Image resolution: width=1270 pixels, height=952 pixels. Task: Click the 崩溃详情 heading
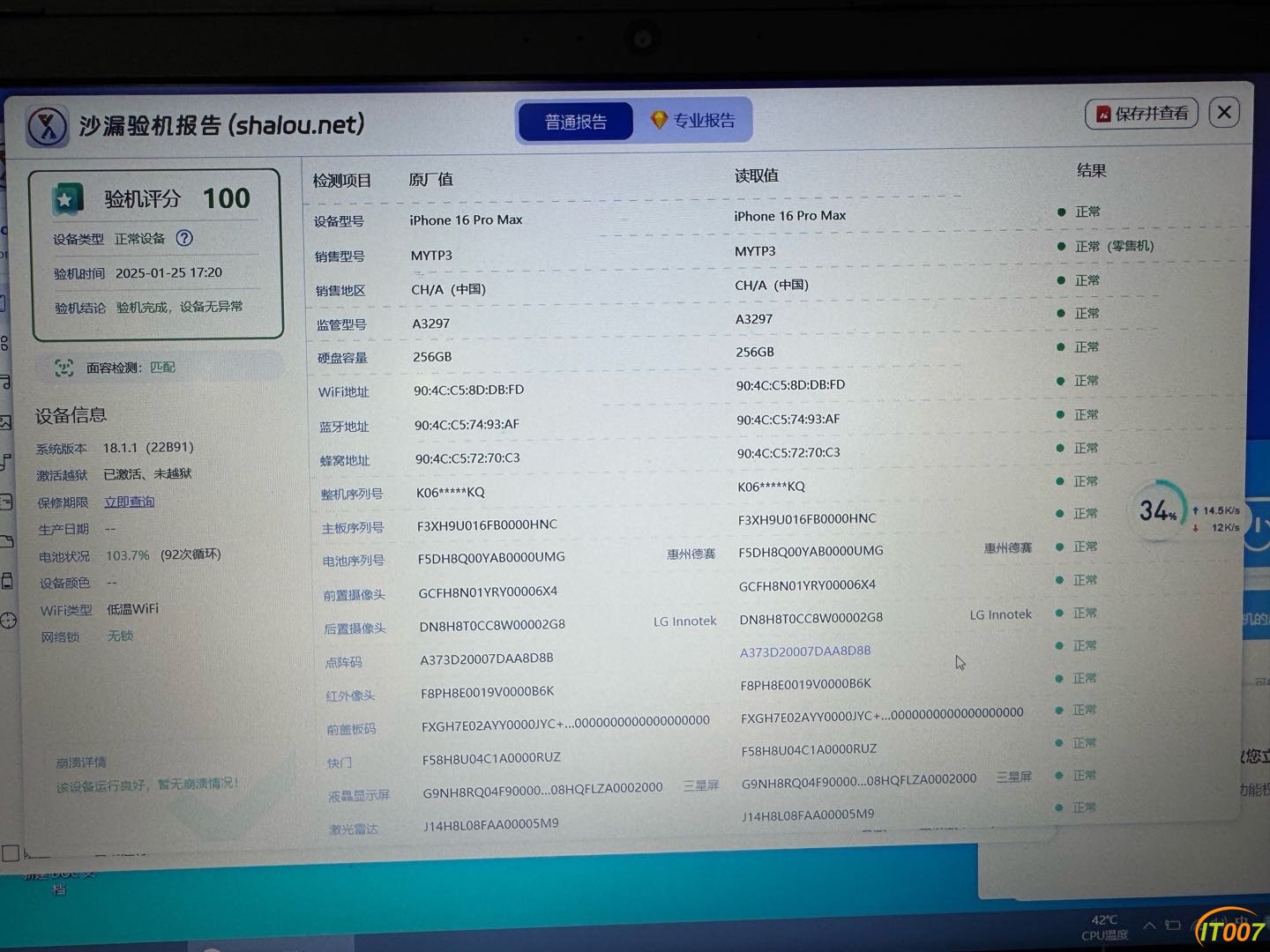pos(81,762)
